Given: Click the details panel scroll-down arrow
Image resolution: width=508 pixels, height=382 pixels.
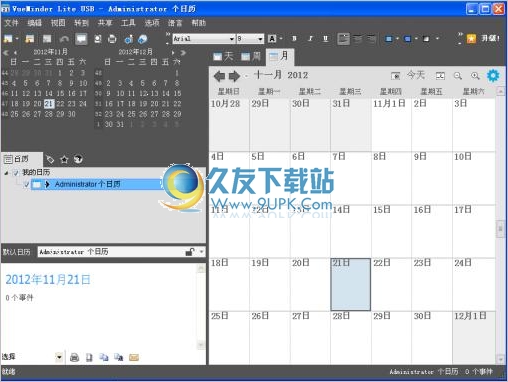Looking at the screenshot, I should coord(201,345).
